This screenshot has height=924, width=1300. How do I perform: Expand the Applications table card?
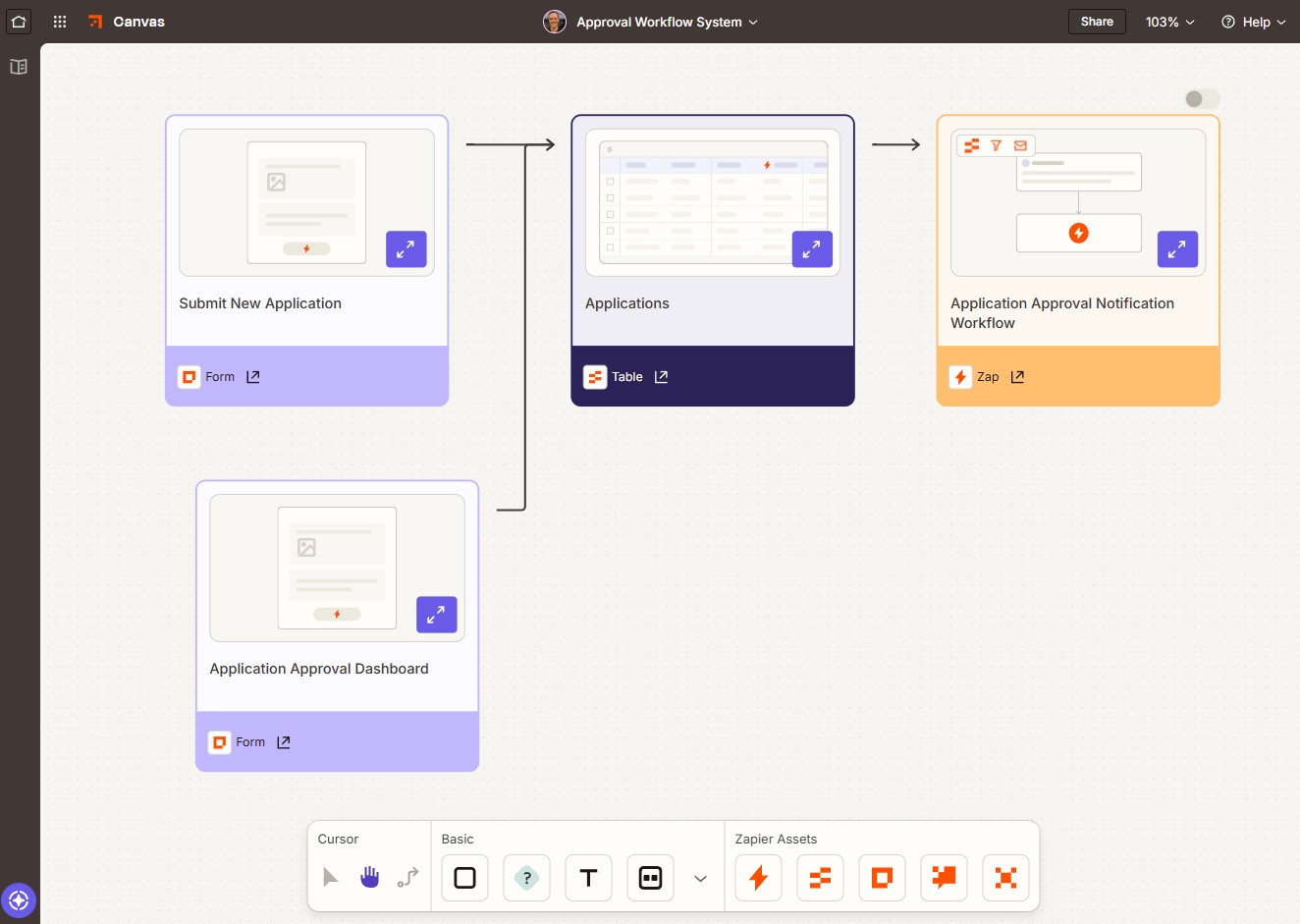(x=812, y=249)
